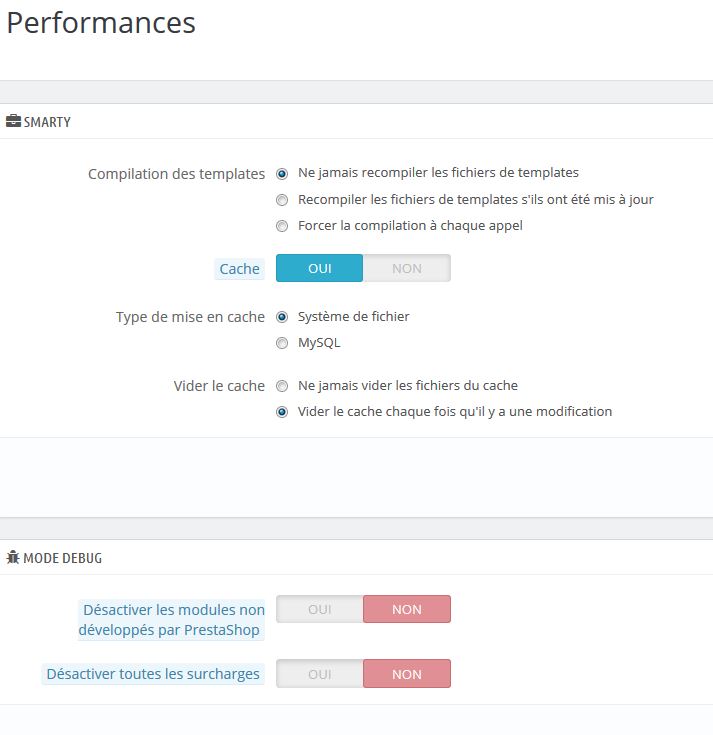Set NON for 'Désactiver toutes les surcharges'

coord(407,674)
